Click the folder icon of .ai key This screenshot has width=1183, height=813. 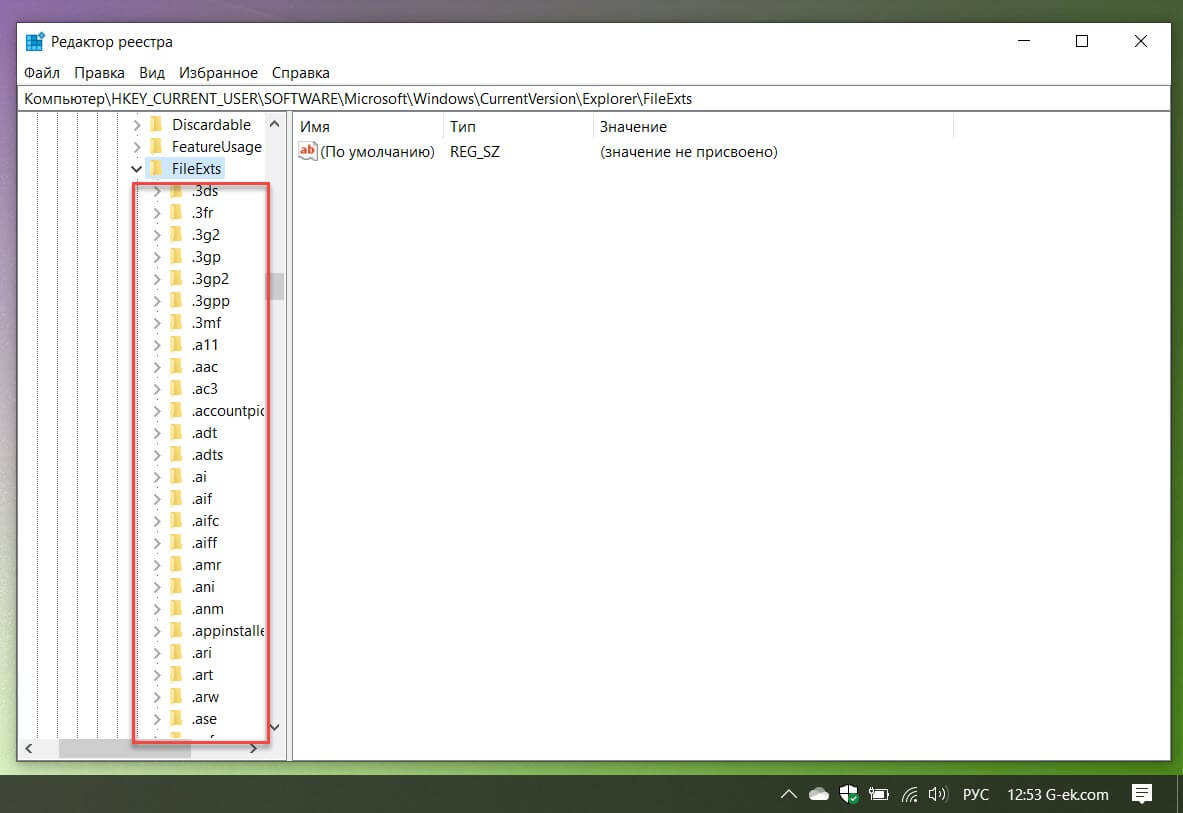click(x=177, y=477)
